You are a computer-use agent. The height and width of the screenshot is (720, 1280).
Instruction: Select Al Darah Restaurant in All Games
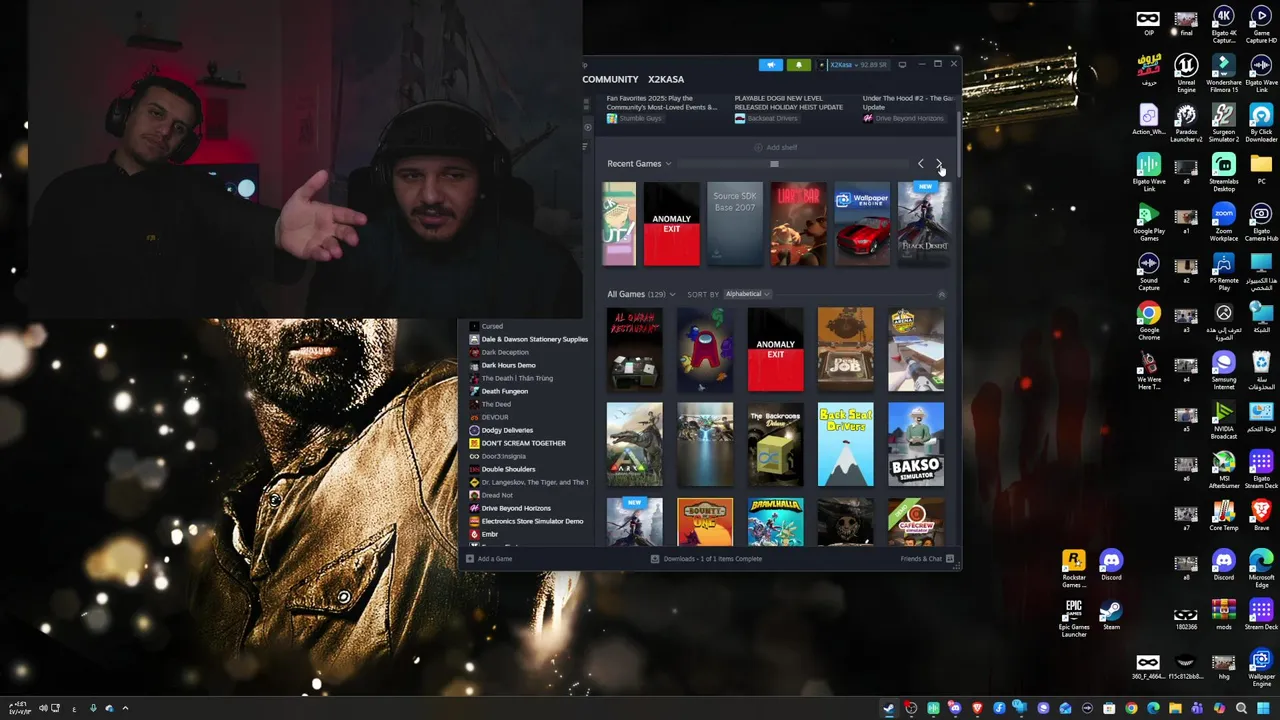pyautogui.click(x=634, y=349)
